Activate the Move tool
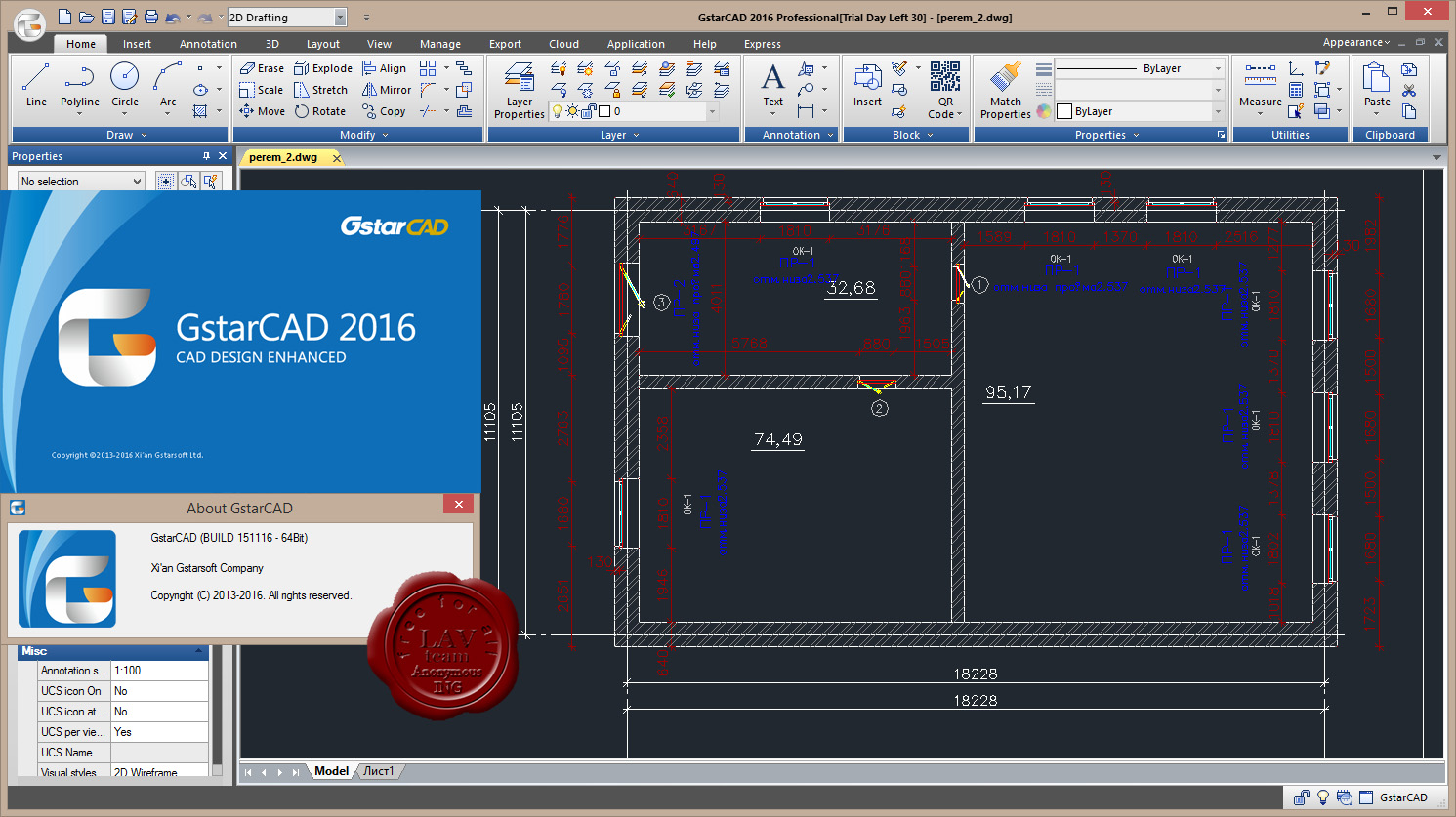 262,111
